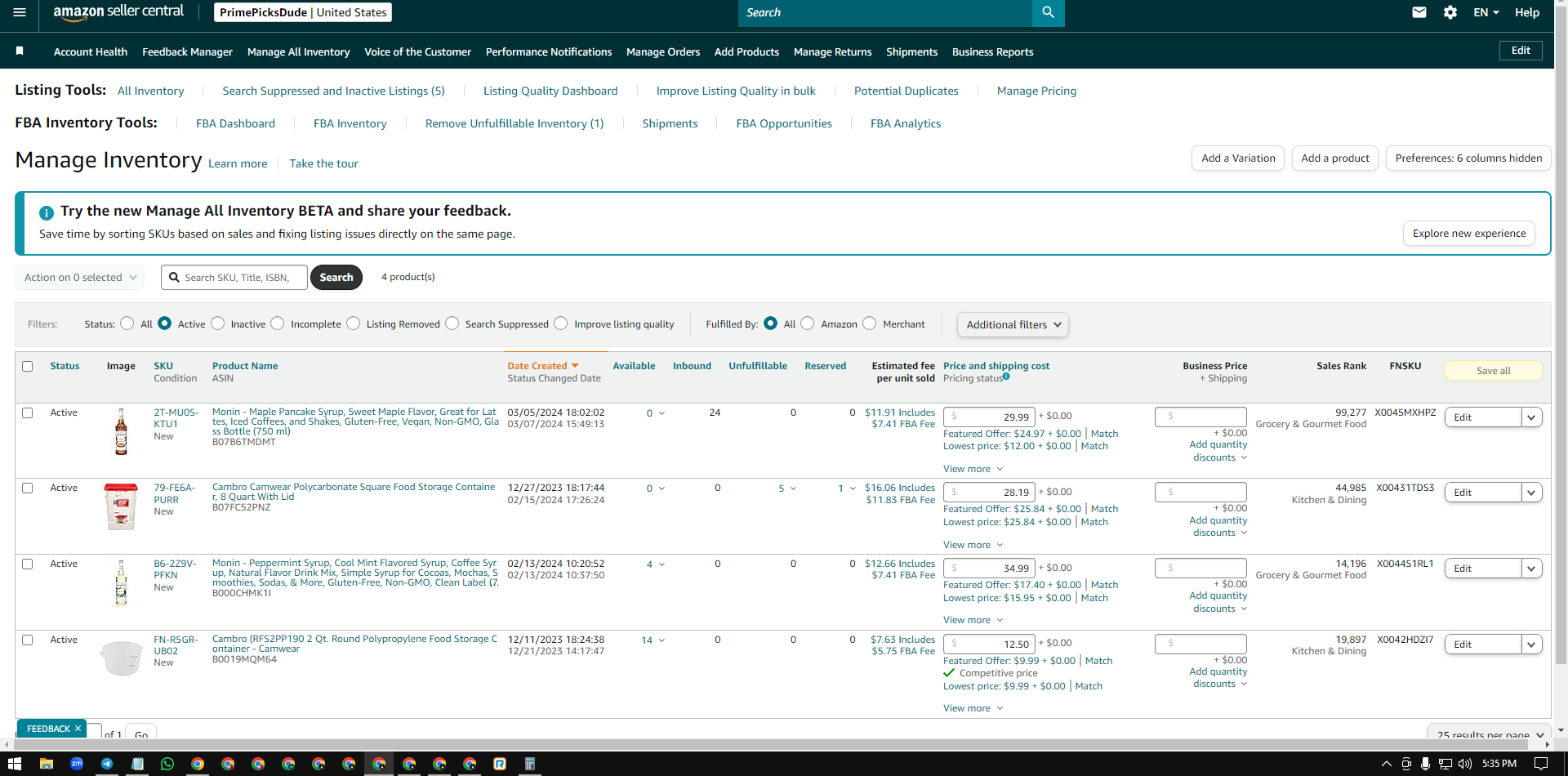Open the Windows notification center icon

point(1541,764)
